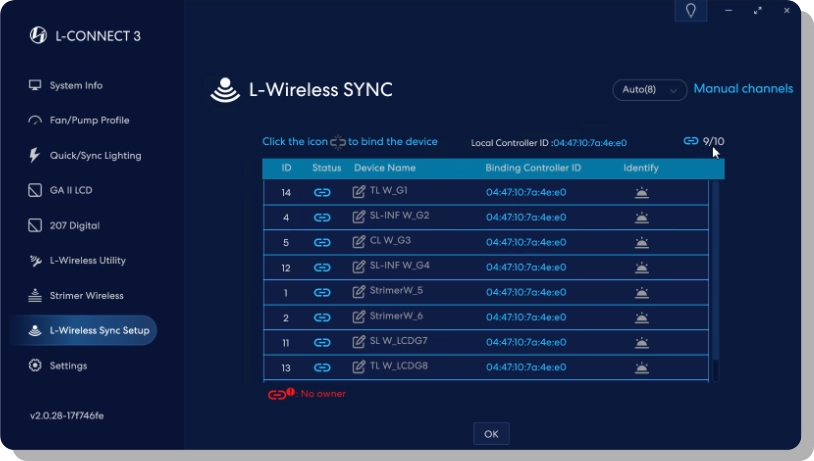
Task: Click link status icon for TL W_G1
Action: (x=322, y=193)
